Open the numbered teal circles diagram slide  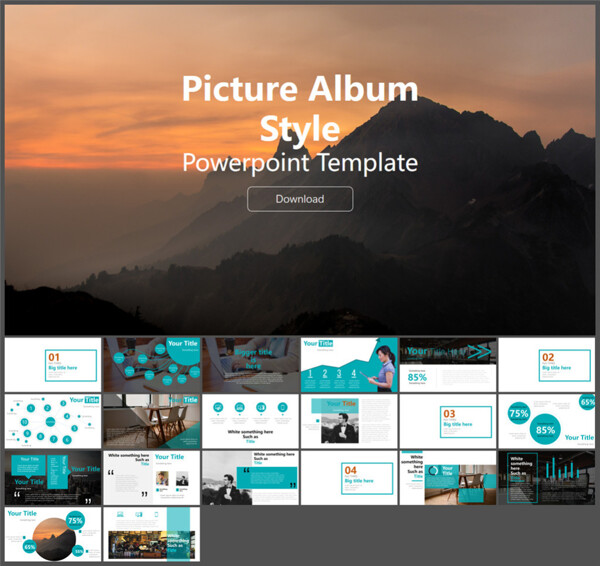click(53, 421)
